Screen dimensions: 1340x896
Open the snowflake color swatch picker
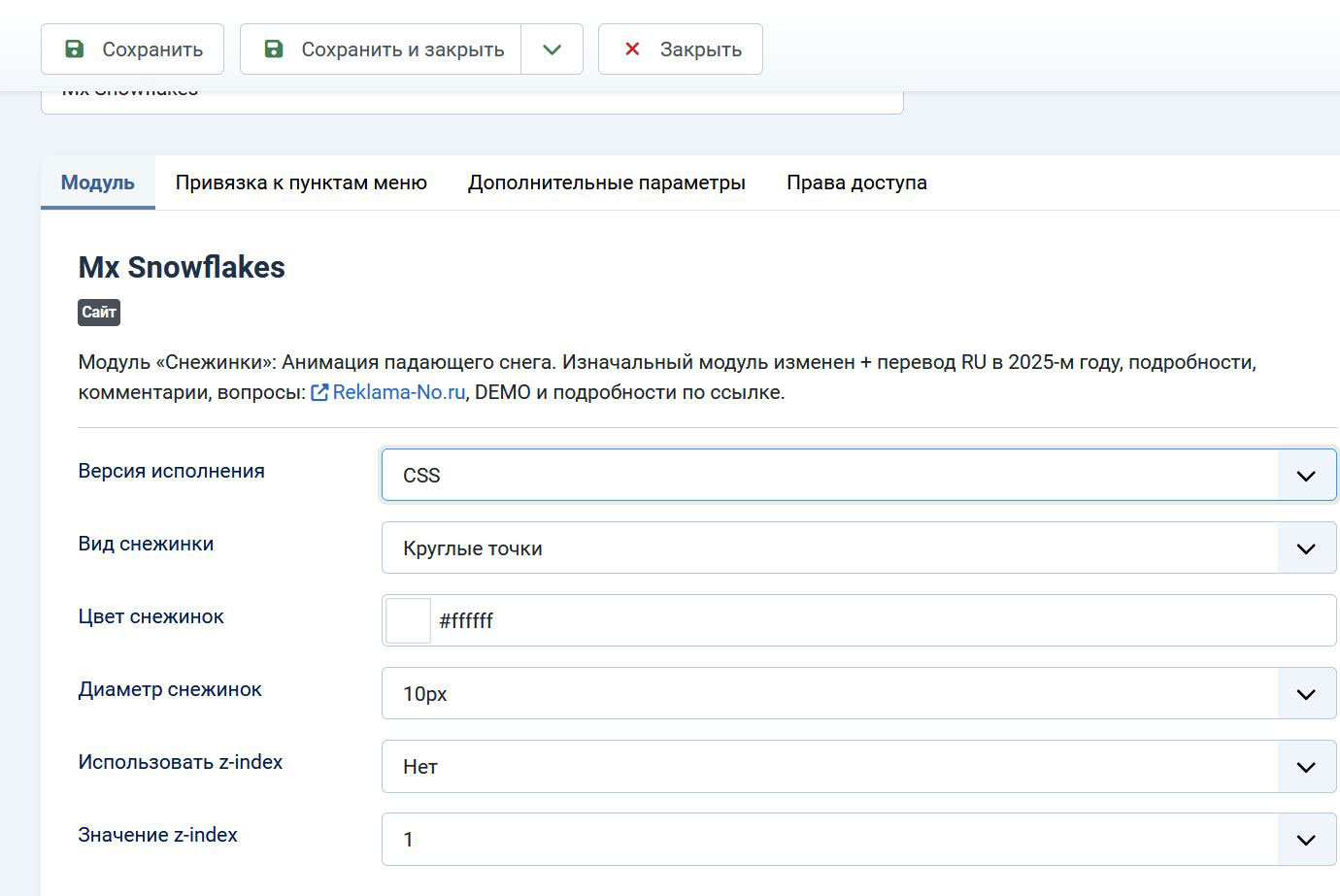(408, 620)
